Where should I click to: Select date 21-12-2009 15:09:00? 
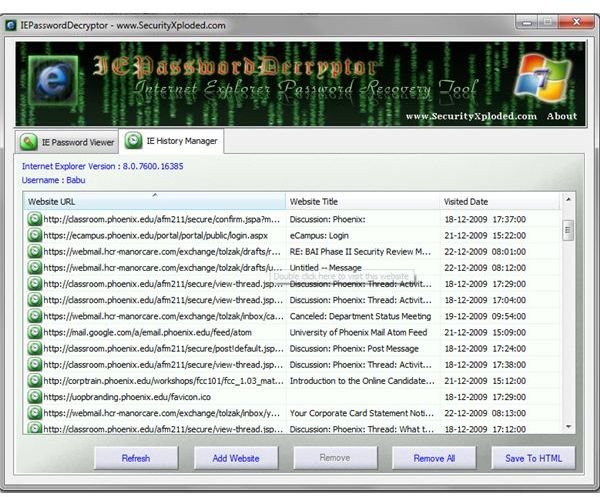(x=485, y=332)
